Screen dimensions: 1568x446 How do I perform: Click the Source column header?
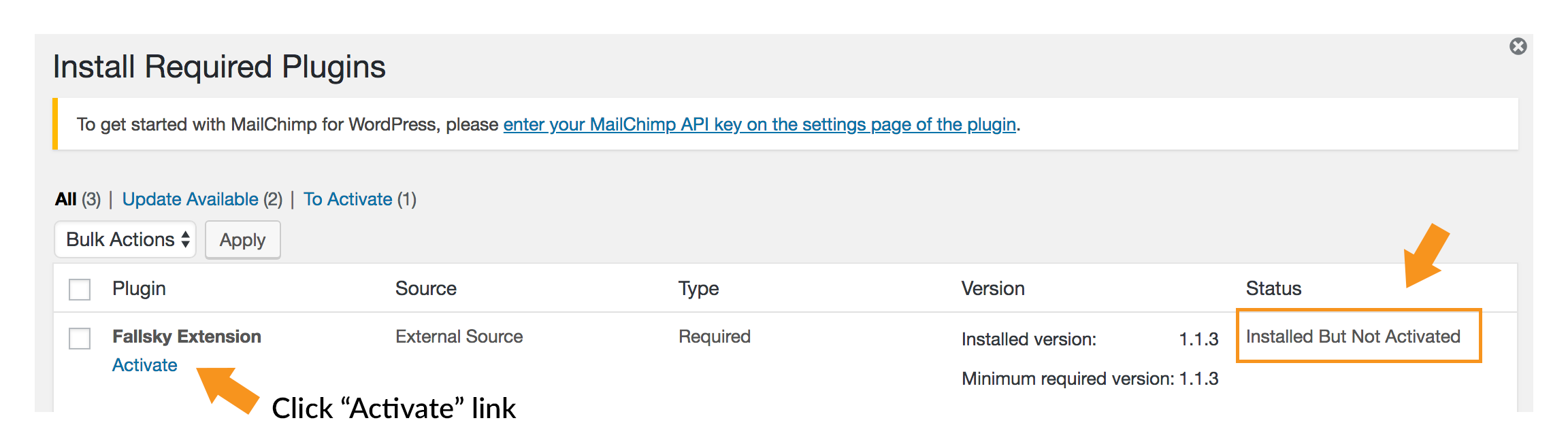coord(426,288)
